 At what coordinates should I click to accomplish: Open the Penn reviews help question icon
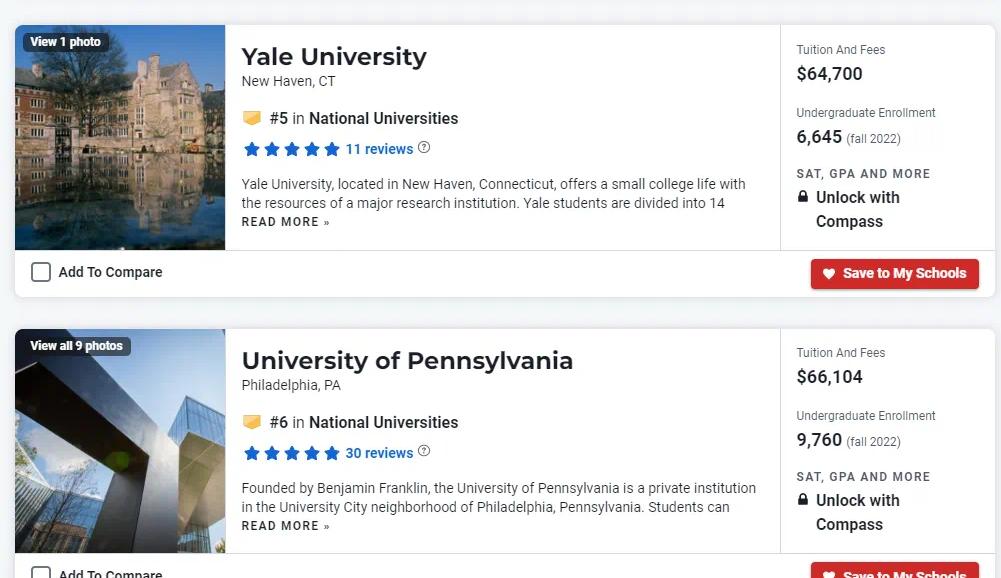pyautogui.click(x=424, y=452)
